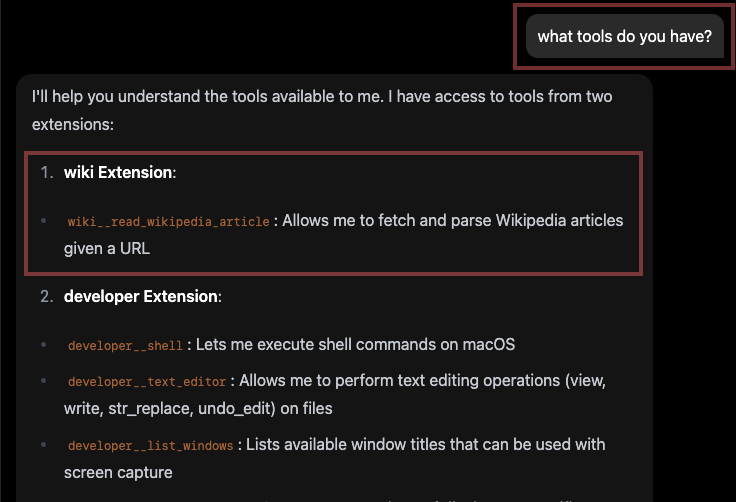Image resolution: width=736 pixels, height=502 pixels.
Task: Select the "developer Extension" heading
Action: coord(141,297)
